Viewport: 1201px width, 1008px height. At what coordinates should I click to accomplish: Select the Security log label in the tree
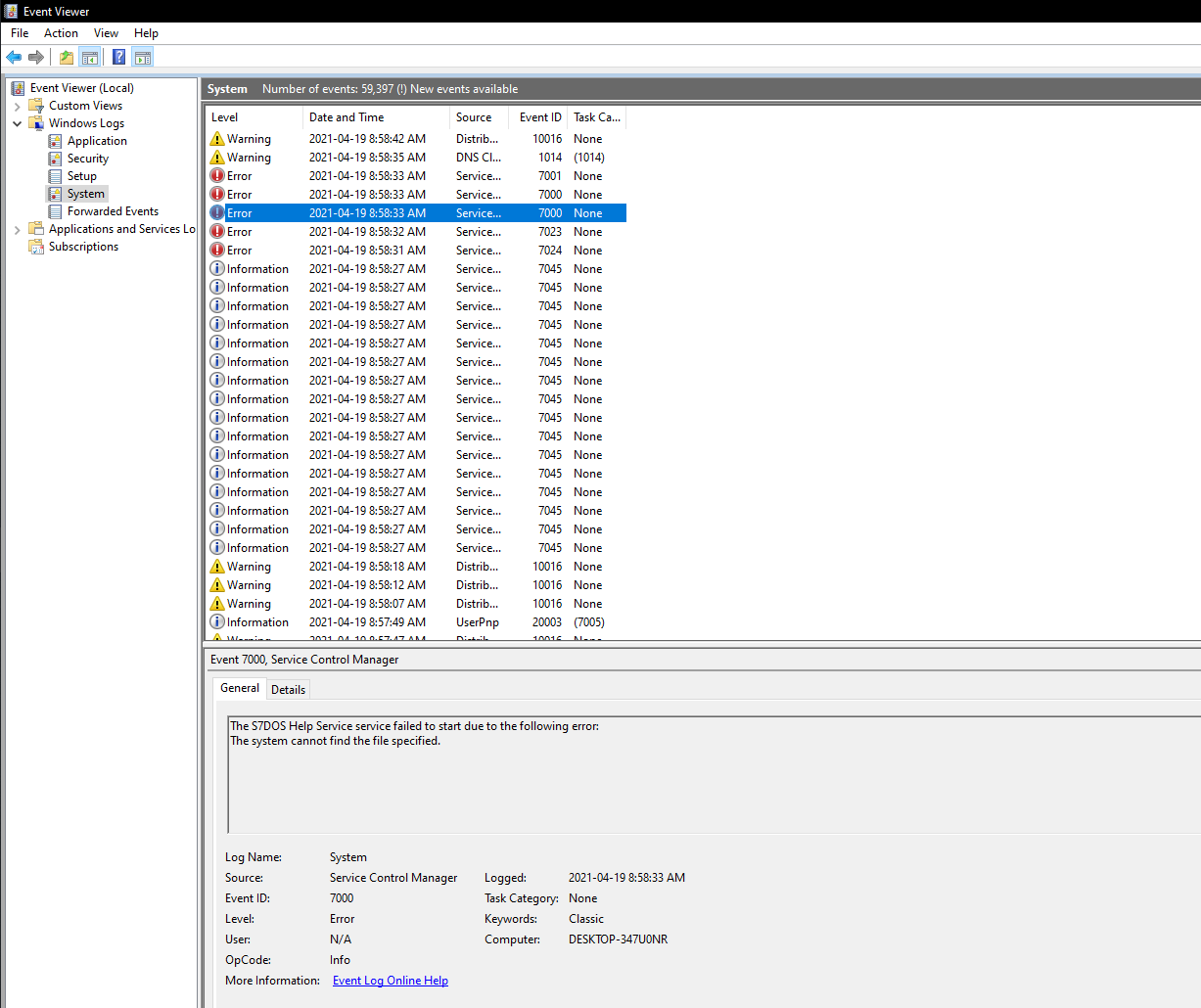[x=88, y=159]
